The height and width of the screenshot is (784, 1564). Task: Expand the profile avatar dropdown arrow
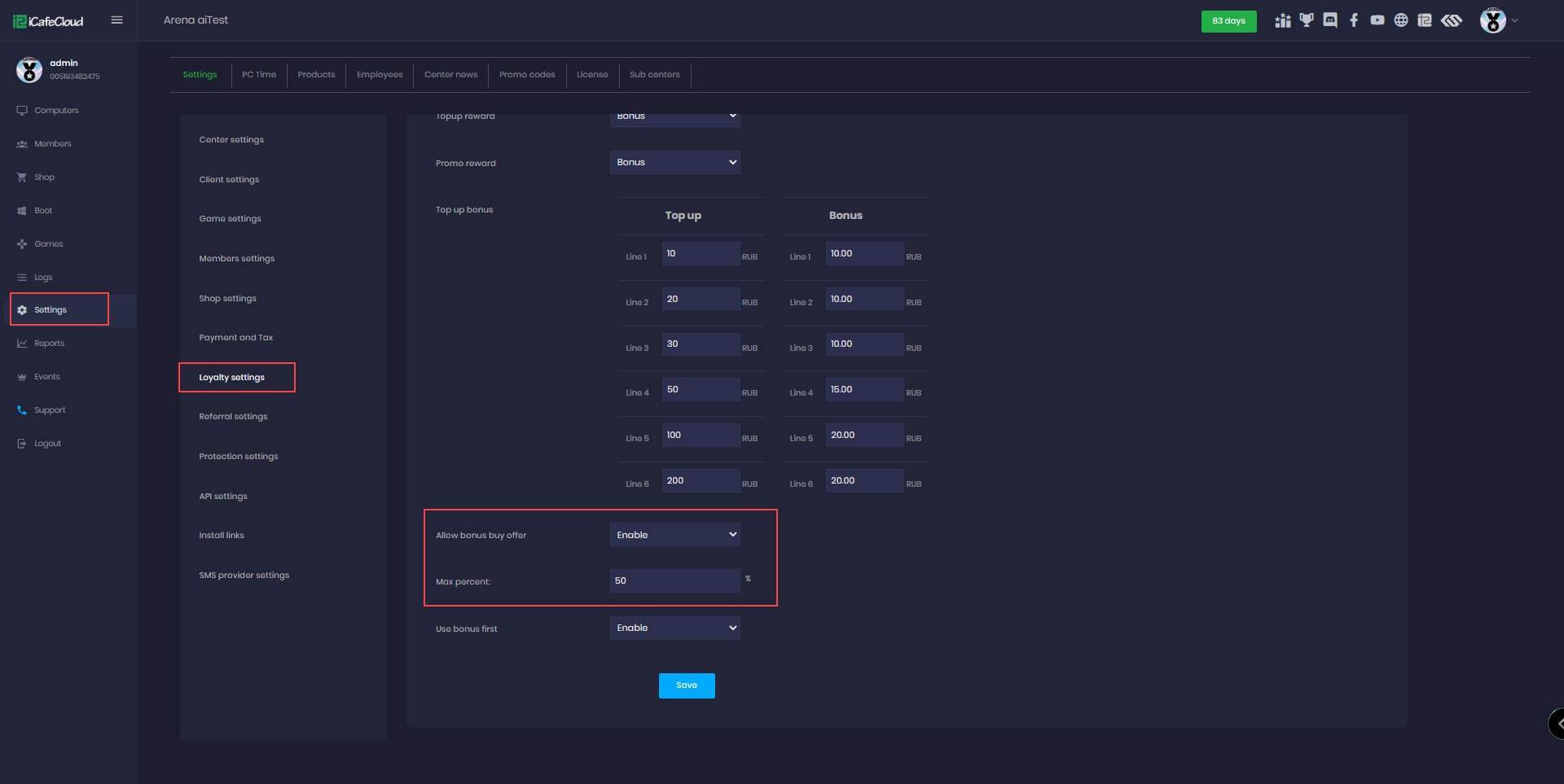coord(1515,20)
